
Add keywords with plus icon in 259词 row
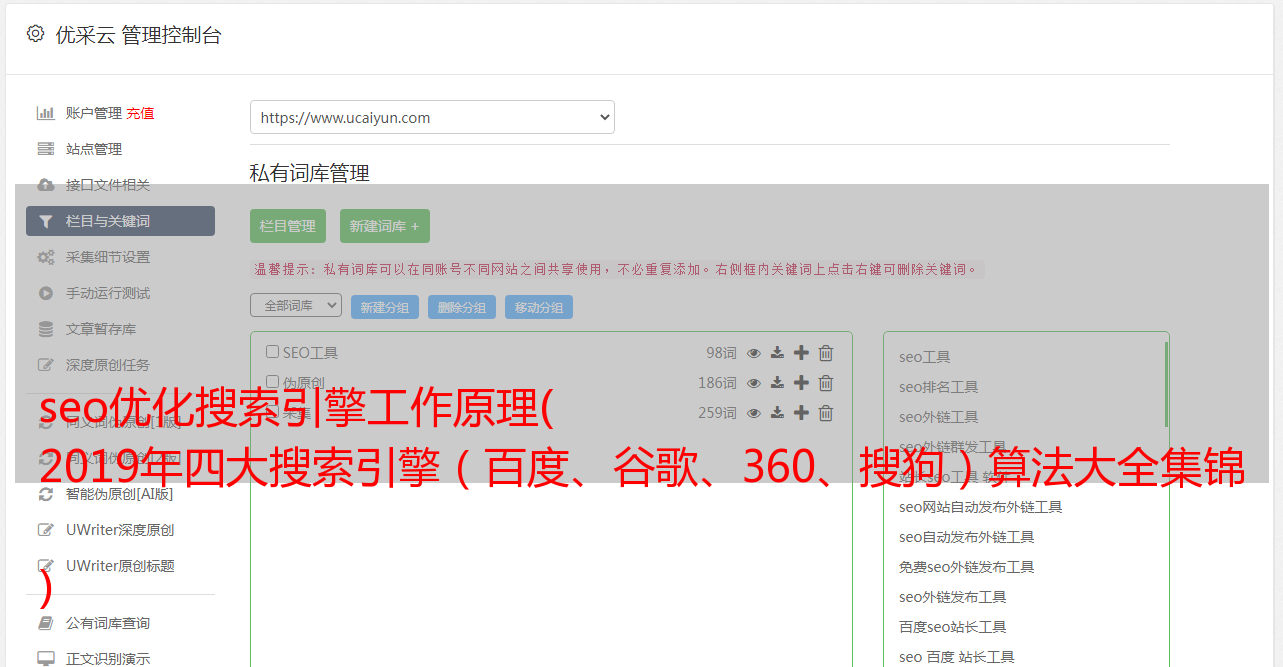801,413
